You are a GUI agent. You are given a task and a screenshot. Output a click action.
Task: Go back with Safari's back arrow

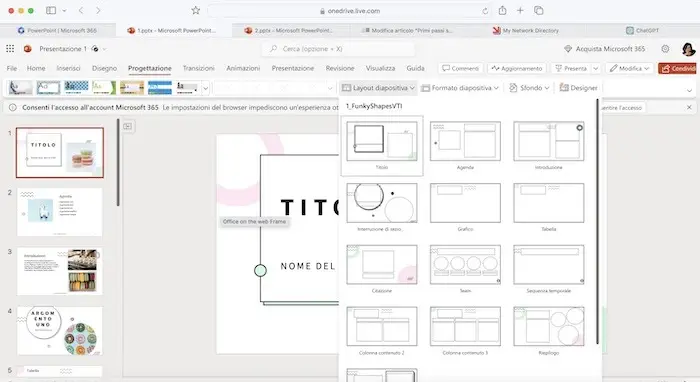point(81,10)
